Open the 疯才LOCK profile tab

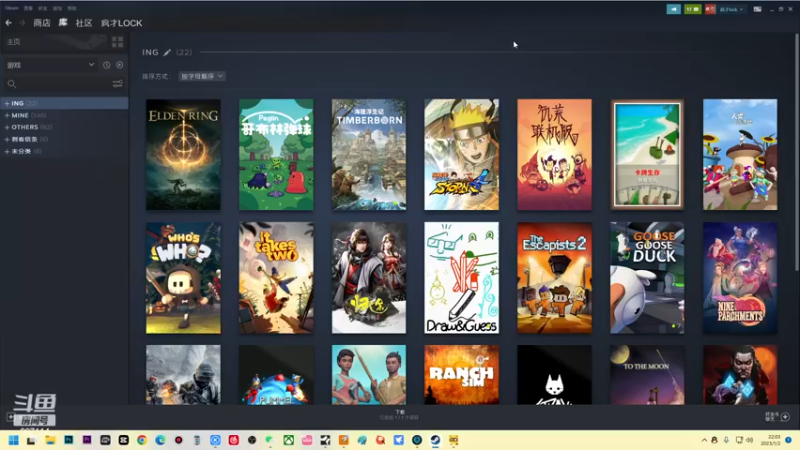click(121, 23)
